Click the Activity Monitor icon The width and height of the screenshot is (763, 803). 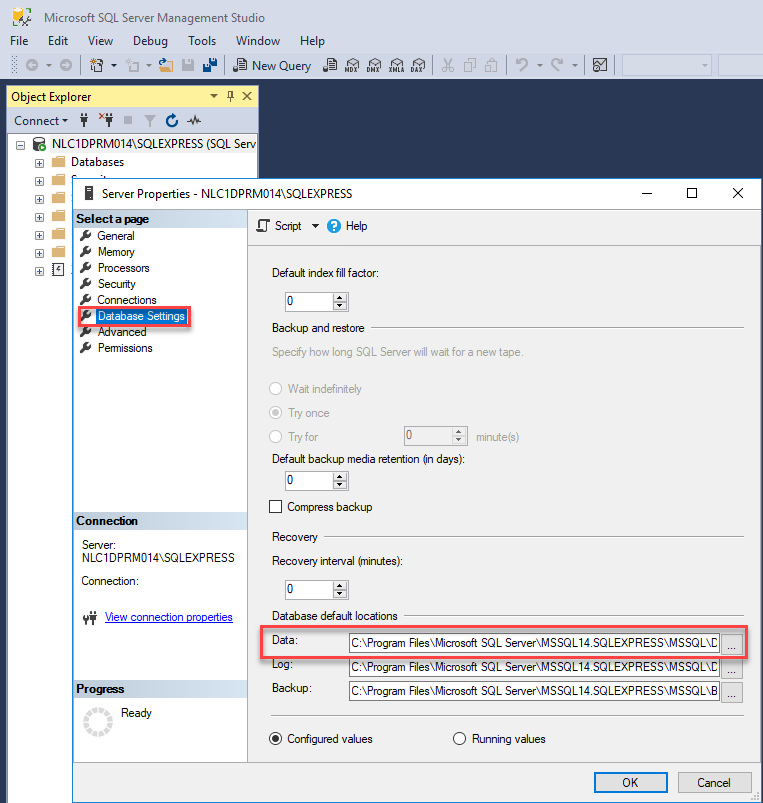(x=194, y=121)
